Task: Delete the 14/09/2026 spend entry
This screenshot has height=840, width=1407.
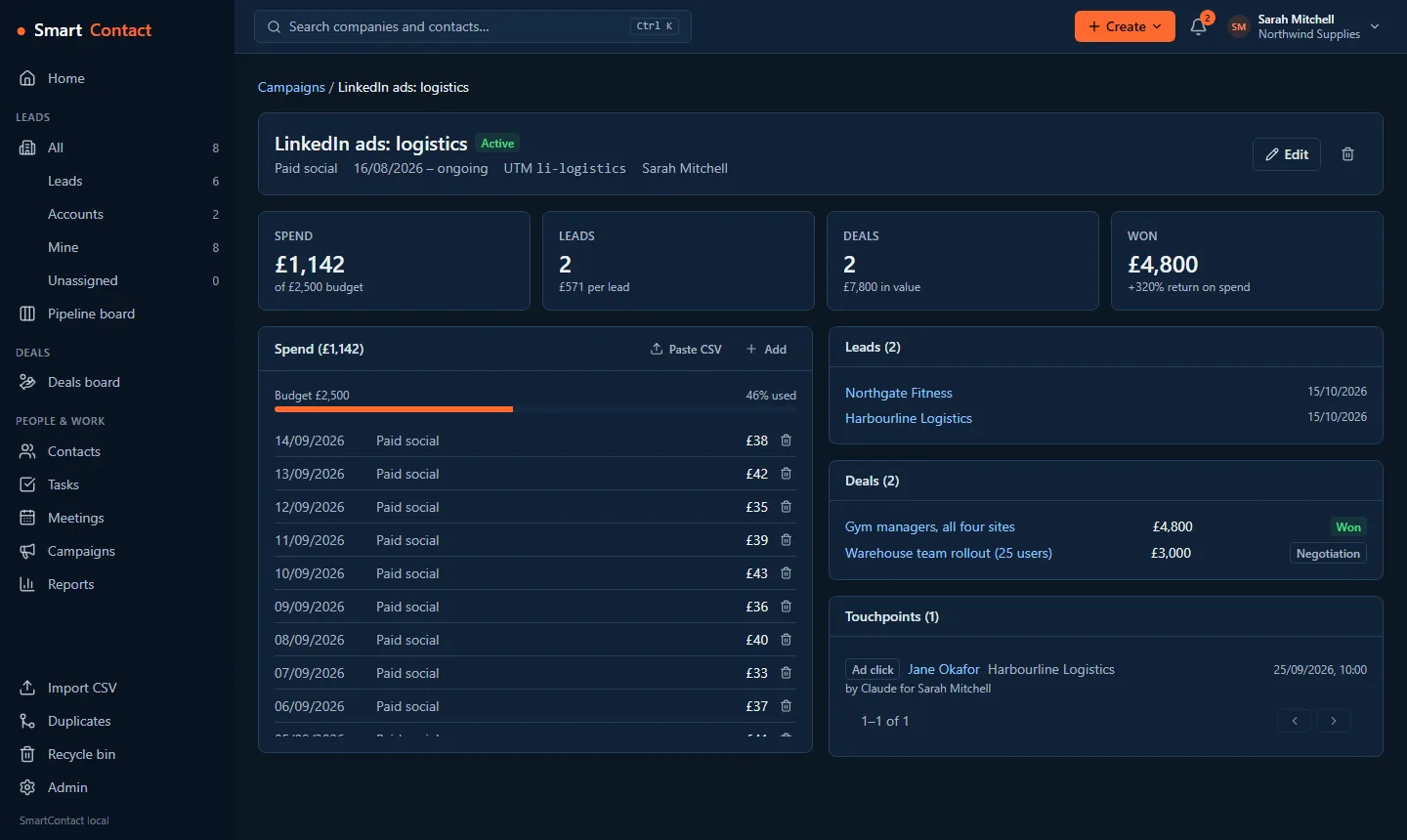Action: 786,441
